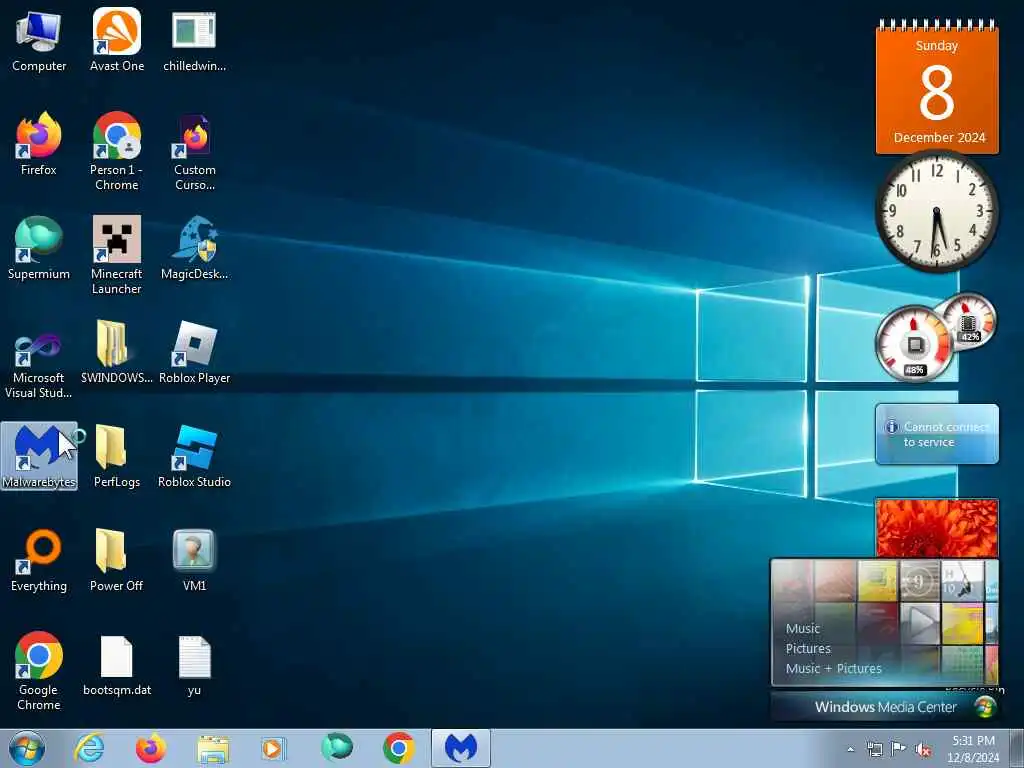Launch Windows Media Player from taskbar
The width and height of the screenshot is (1024, 768).
pos(274,748)
